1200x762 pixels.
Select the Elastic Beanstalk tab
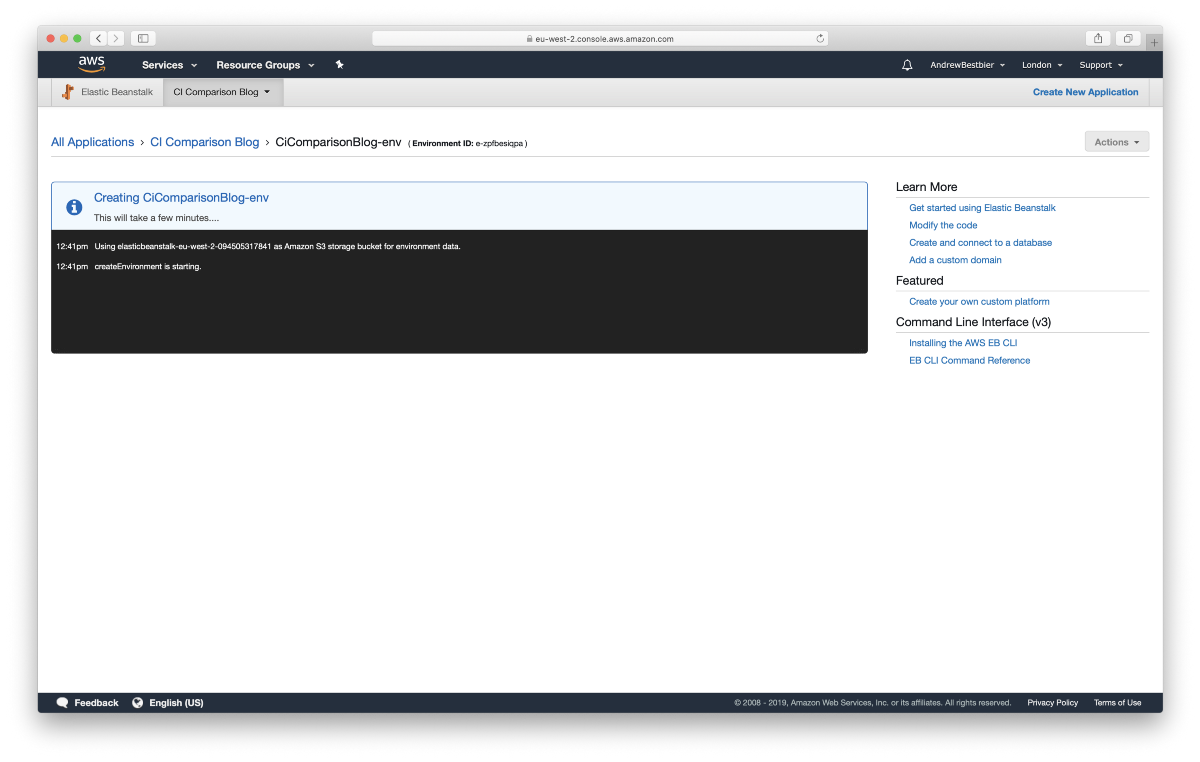point(108,92)
